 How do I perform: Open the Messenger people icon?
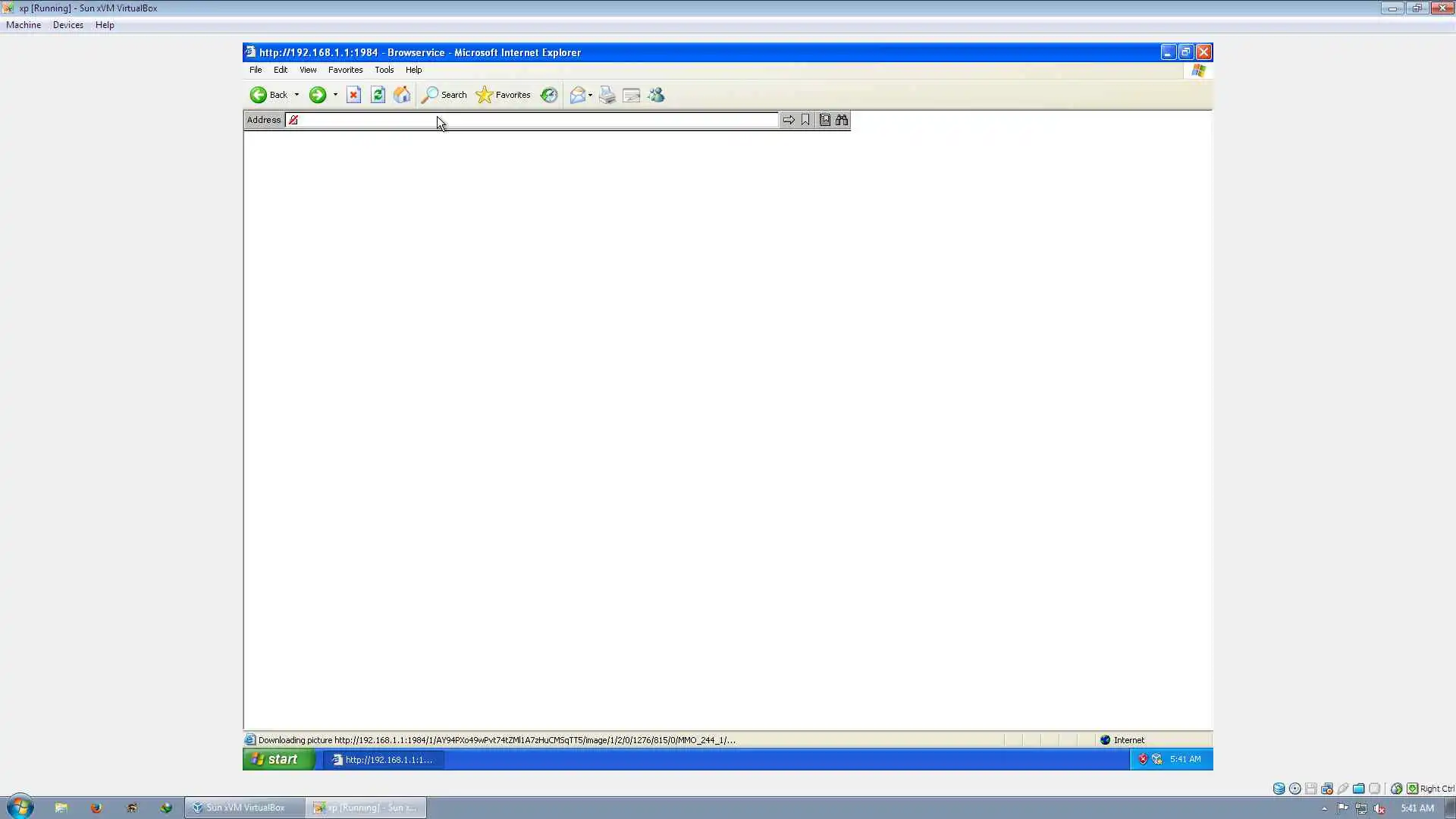pos(656,95)
